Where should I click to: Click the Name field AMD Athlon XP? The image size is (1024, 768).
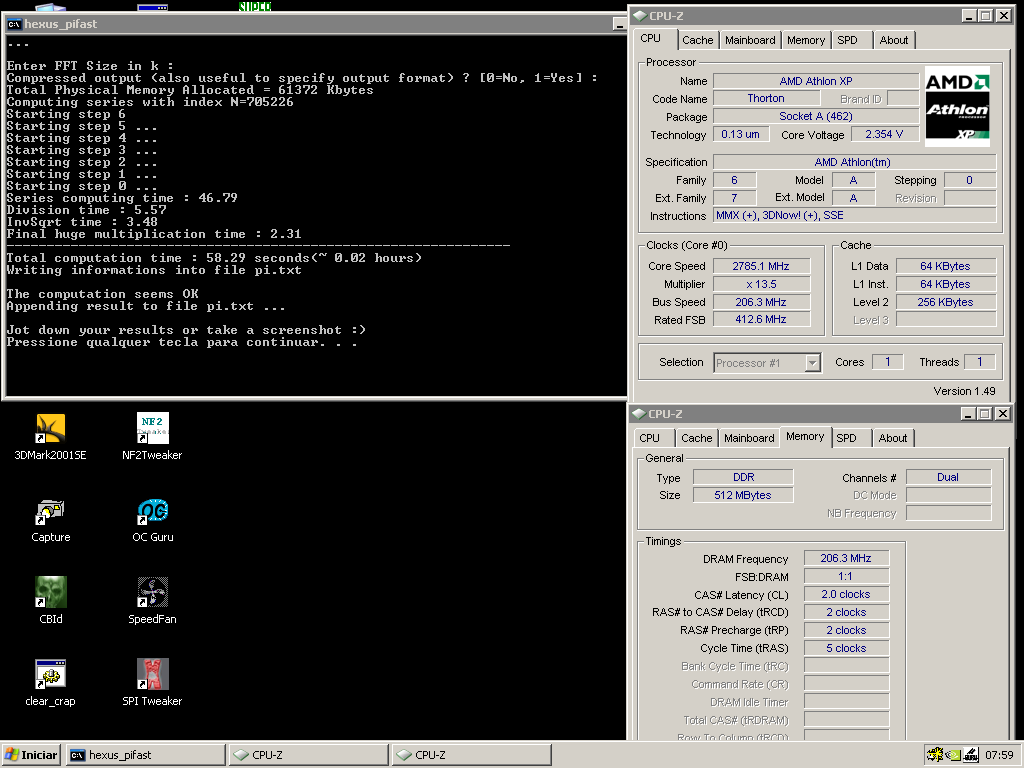(x=816, y=81)
